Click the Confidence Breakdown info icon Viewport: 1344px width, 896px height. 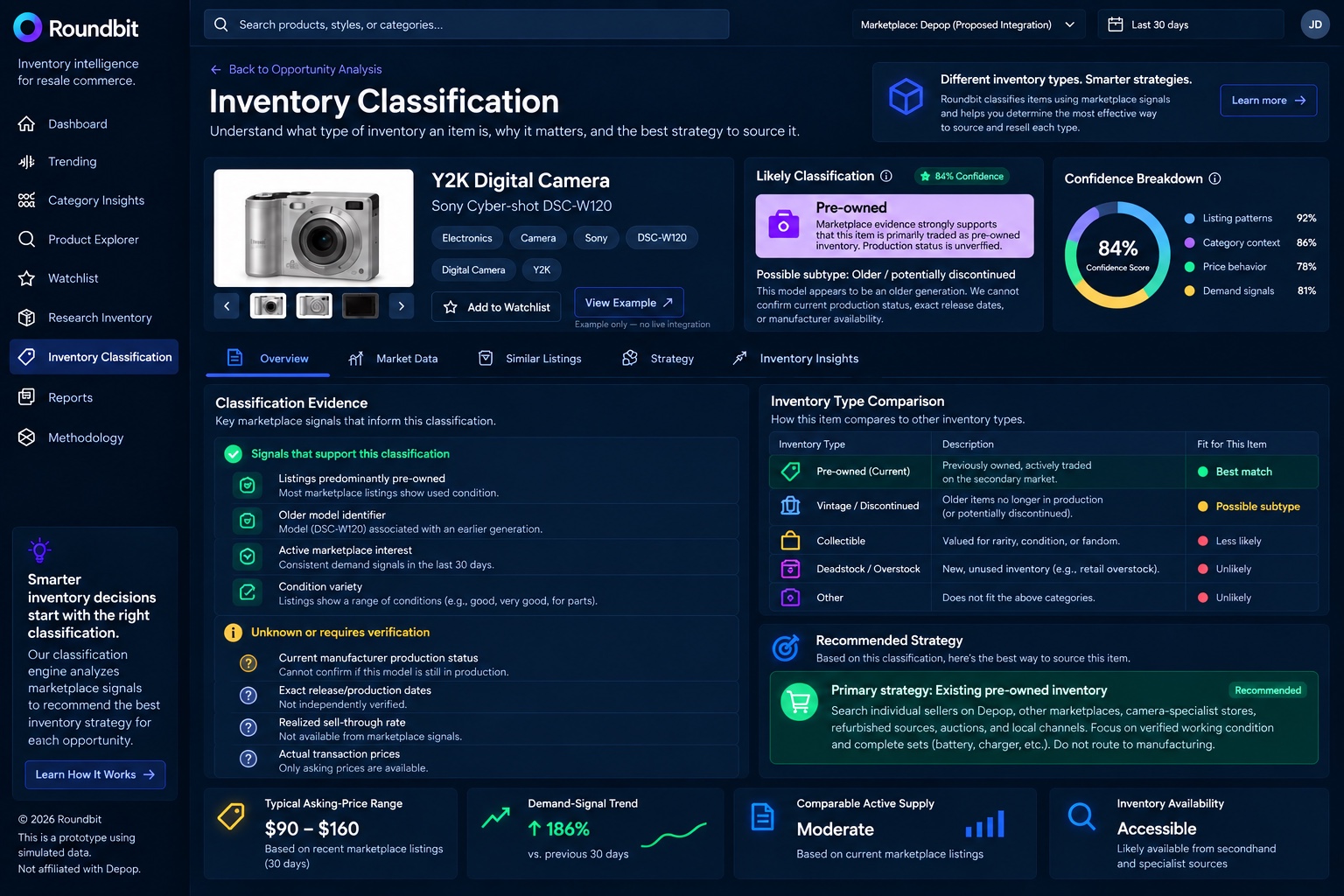tap(1214, 178)
